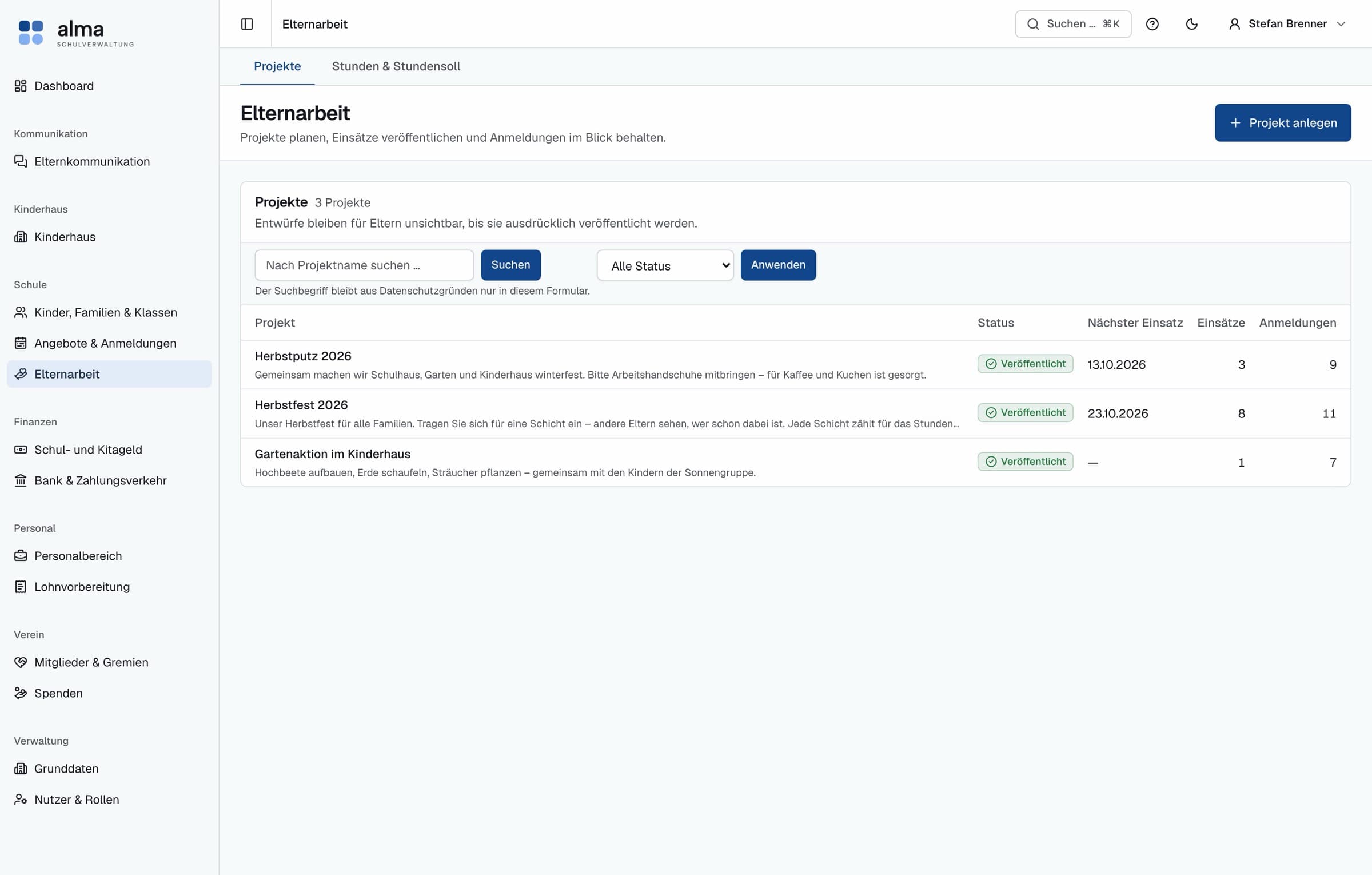
Task: Open the Dashboard sidebar menu item
Action: 109,86
